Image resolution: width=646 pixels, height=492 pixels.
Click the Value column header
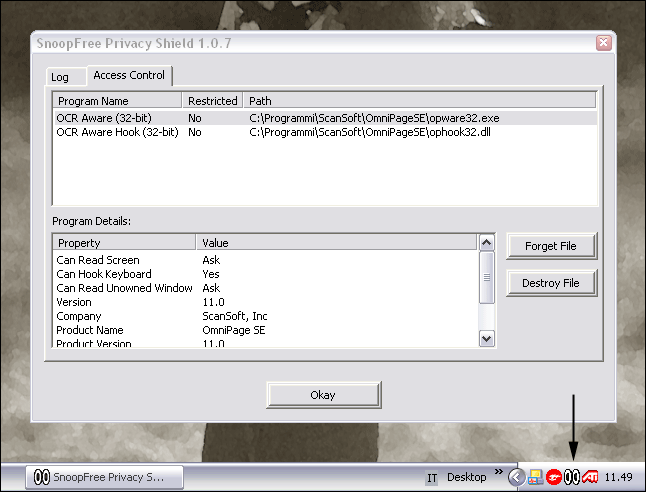point(336,243)
